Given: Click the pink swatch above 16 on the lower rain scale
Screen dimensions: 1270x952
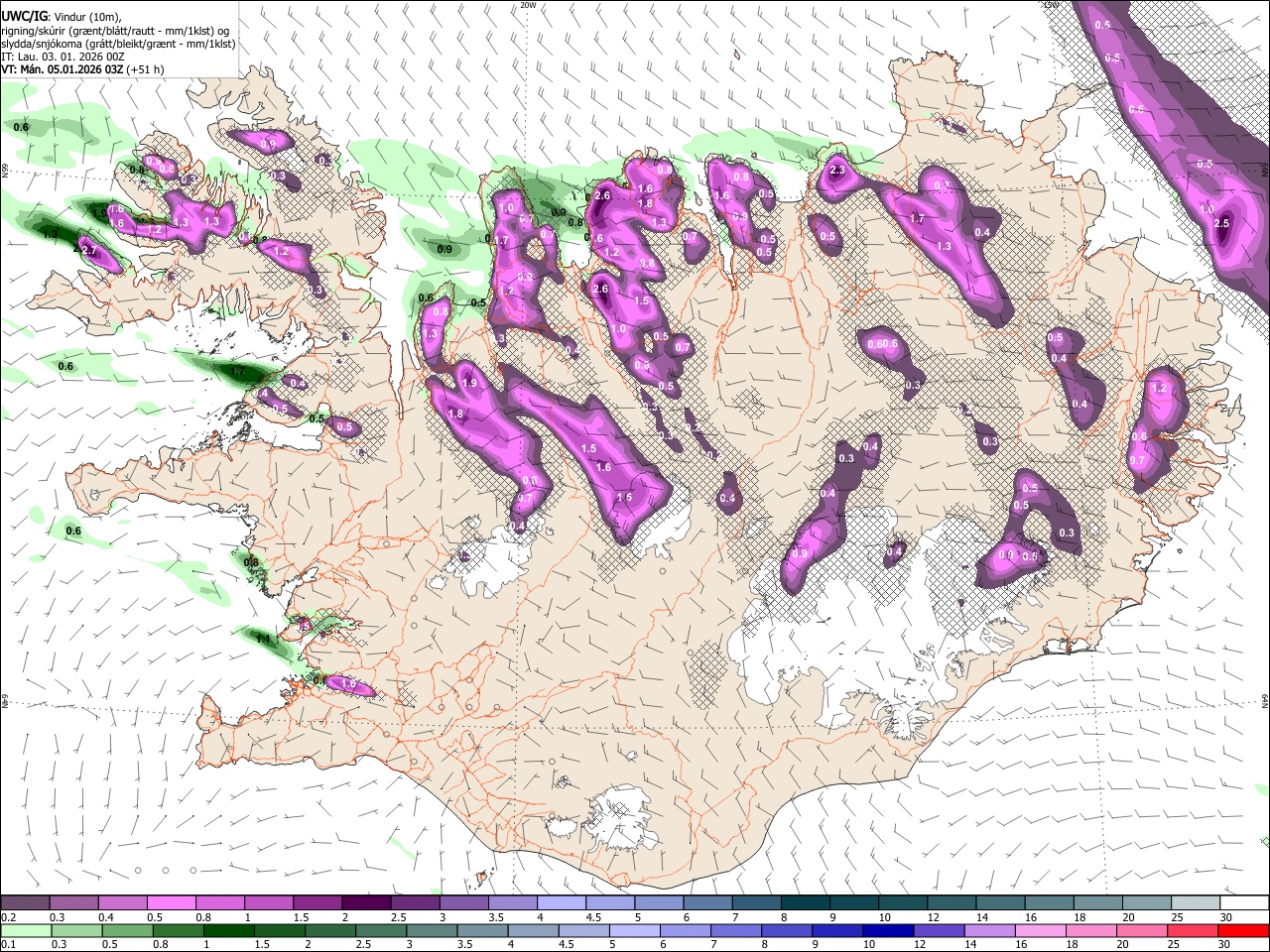Looking at the screenshot, I should point(1040,931).
